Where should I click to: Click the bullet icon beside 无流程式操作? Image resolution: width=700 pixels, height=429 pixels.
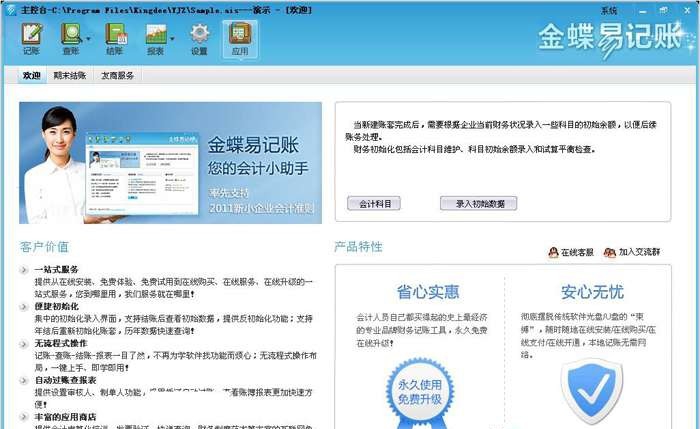(x=24, y=344)
